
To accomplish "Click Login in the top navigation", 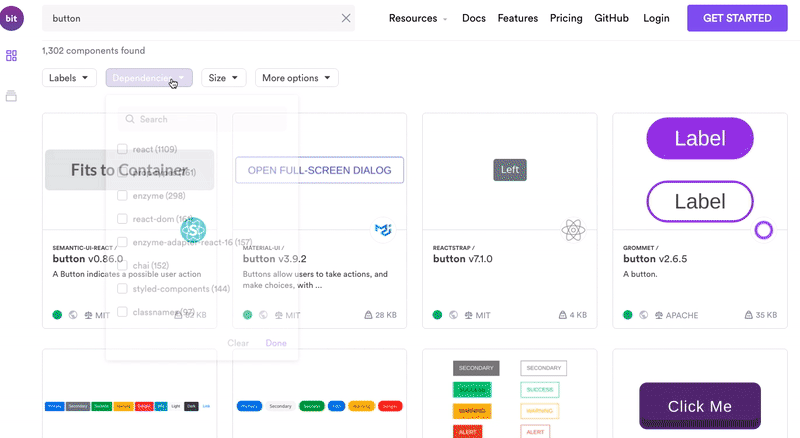I will (x=656, y=18).
